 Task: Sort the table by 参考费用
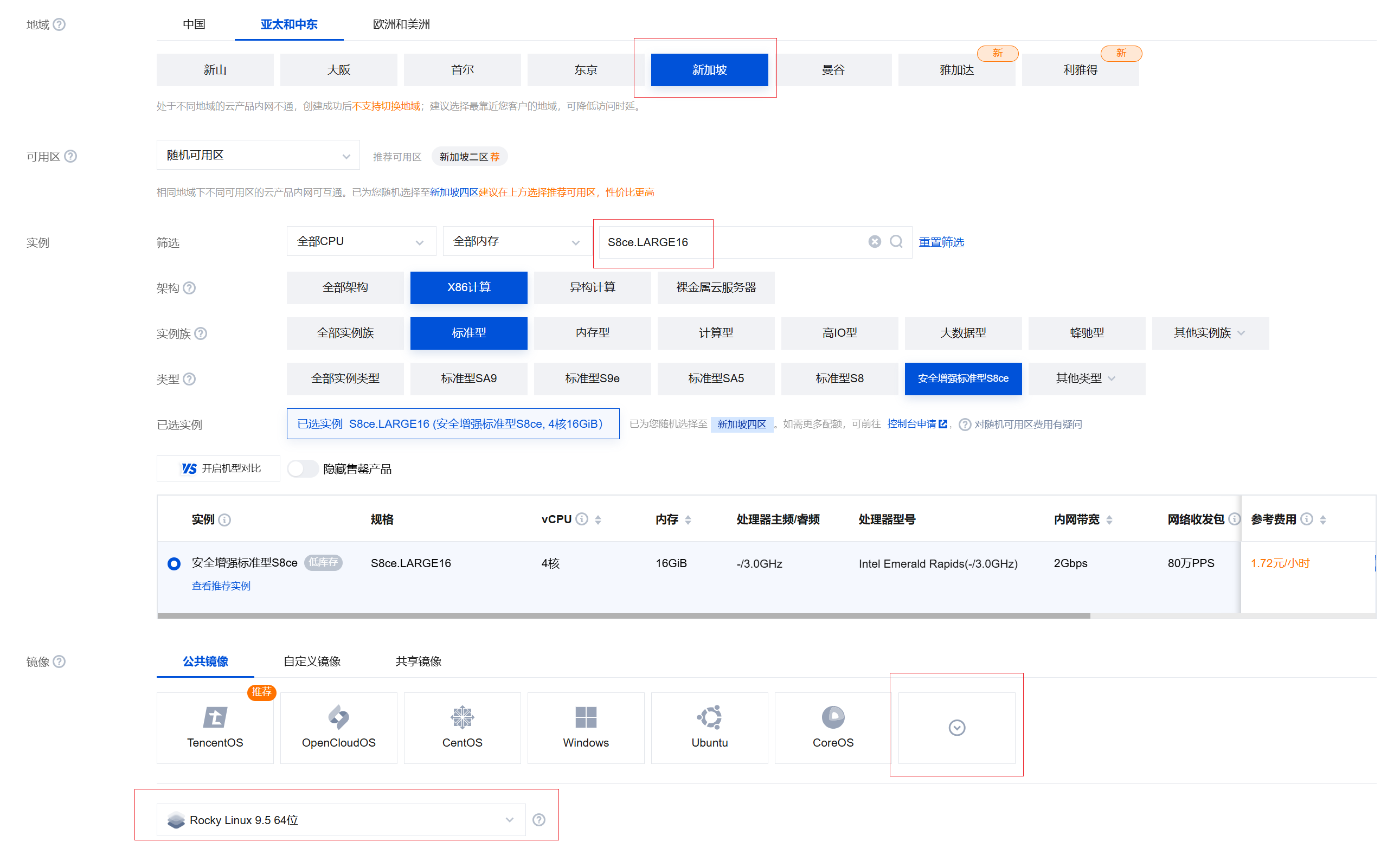[x=1324, y=520]
